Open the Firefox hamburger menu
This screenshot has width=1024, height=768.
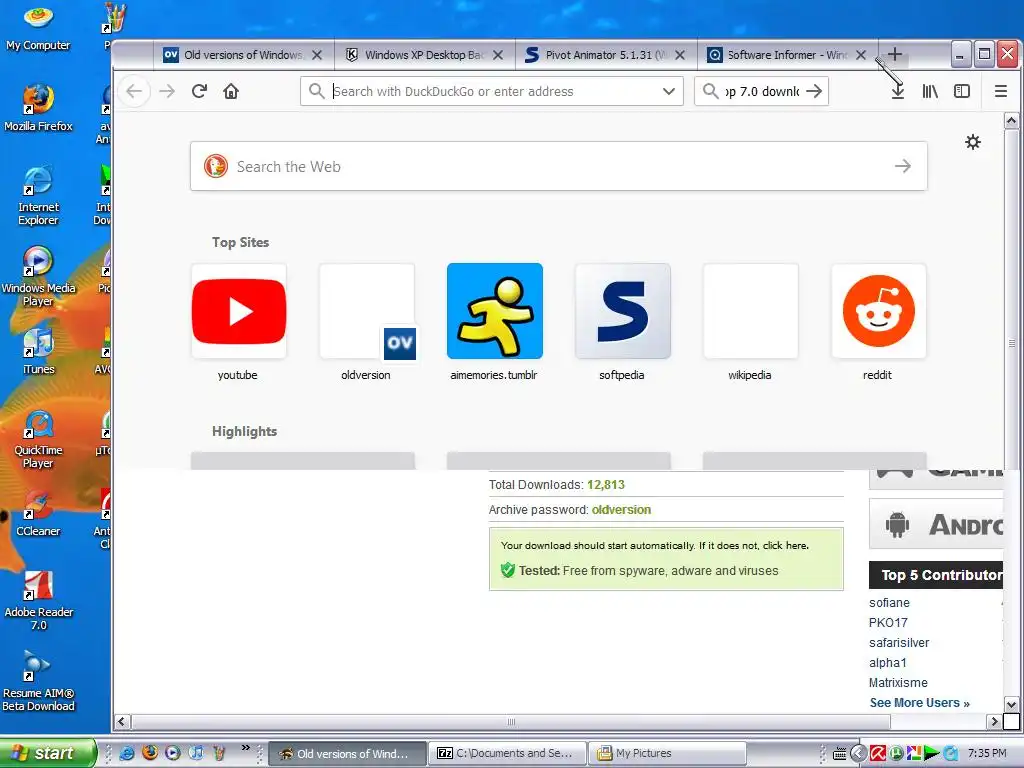click(x=1000, y=91)
